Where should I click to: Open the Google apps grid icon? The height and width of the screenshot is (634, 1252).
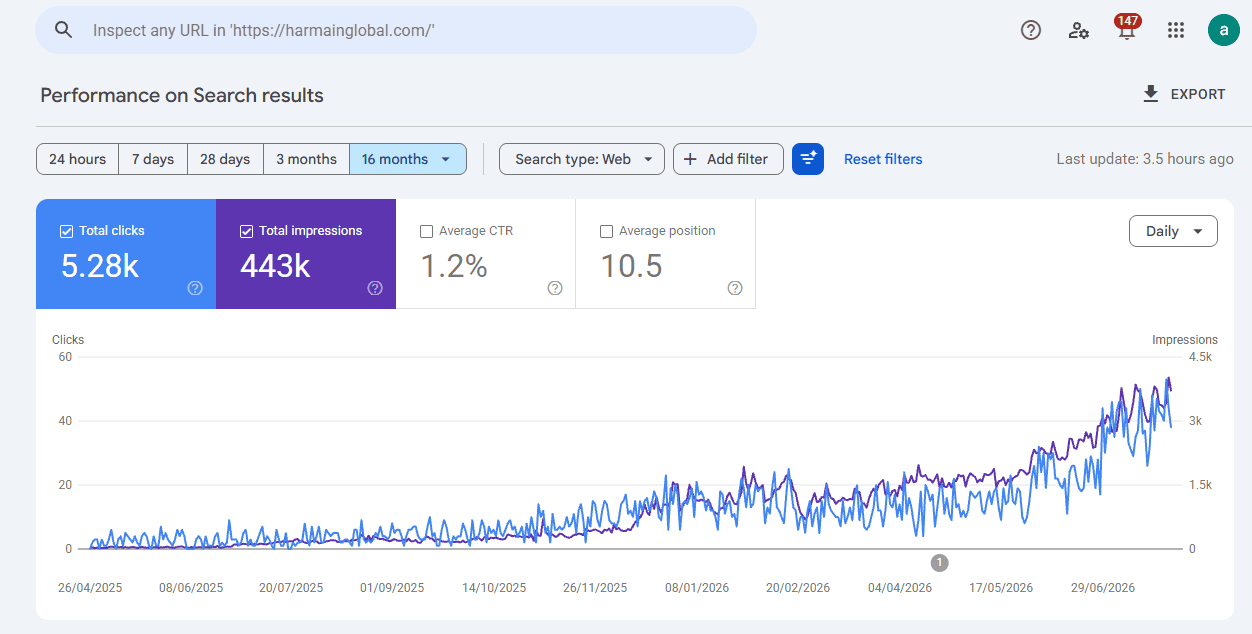(1176, 30)
